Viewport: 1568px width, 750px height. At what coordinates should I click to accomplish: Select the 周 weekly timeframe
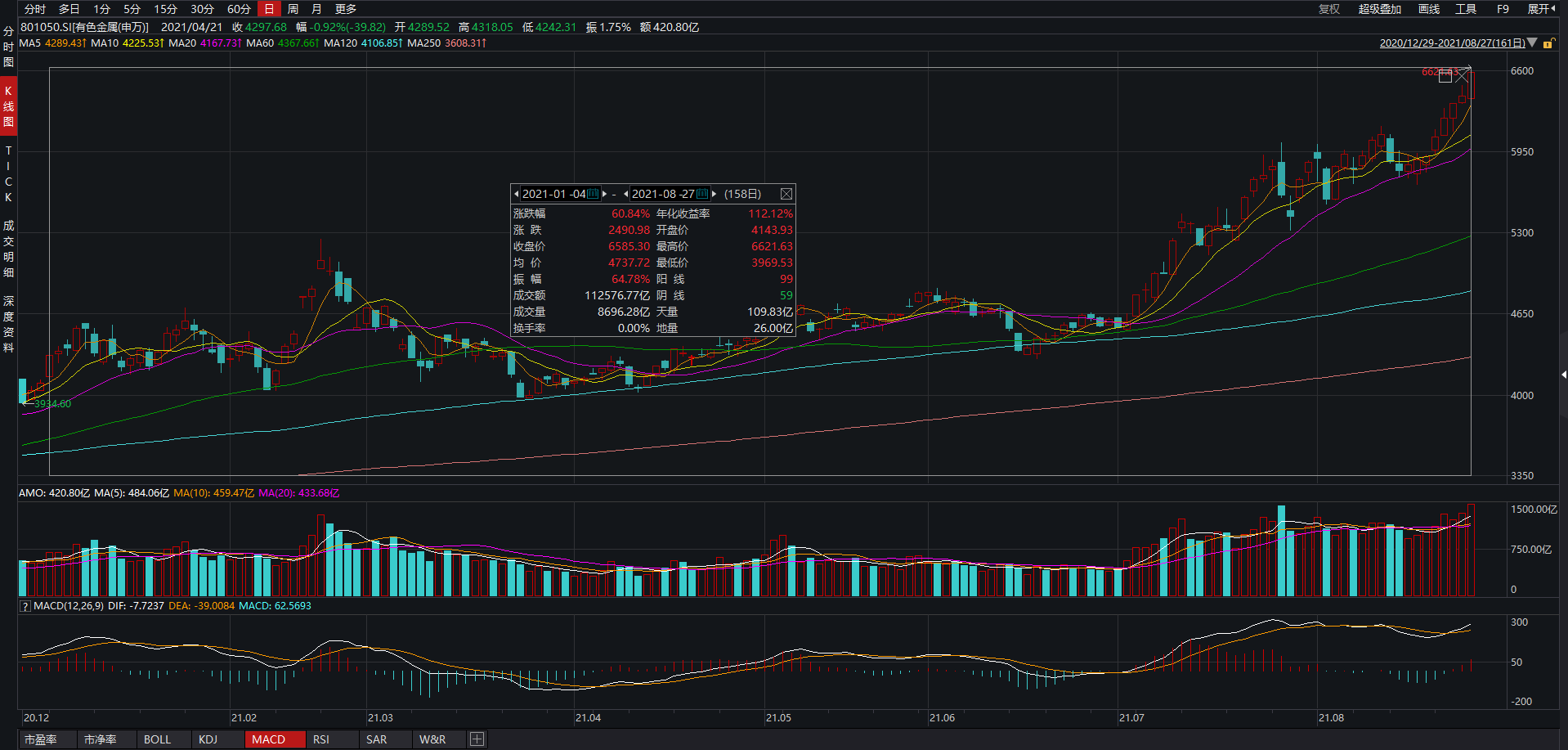point(293,9)
